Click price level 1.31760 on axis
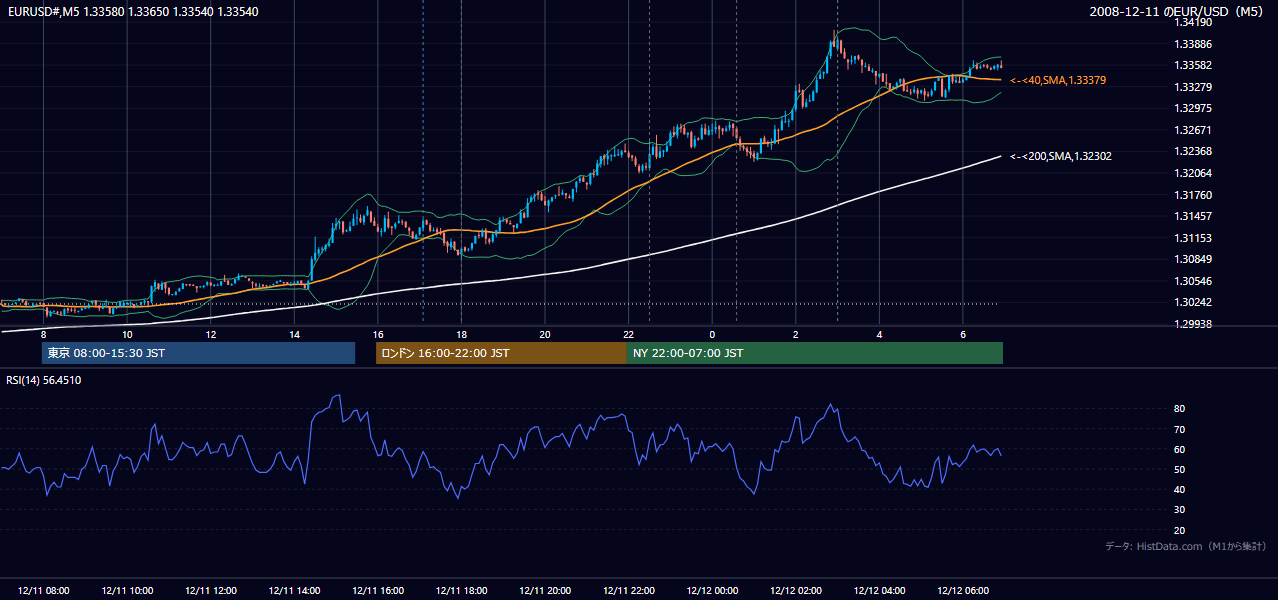This screenshot has height=600, width=1278. coord(1193,195)
